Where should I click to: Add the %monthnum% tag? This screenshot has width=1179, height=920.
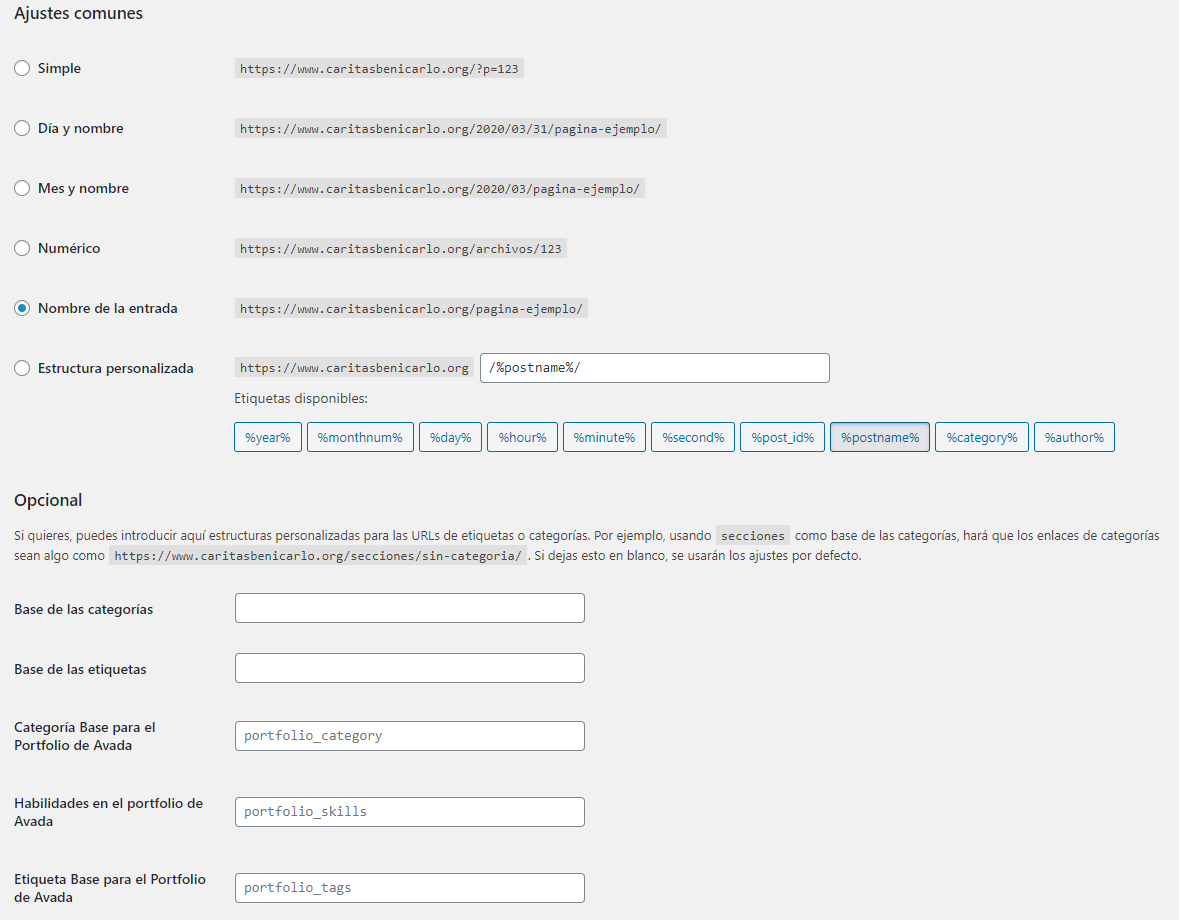coord(360,437)
